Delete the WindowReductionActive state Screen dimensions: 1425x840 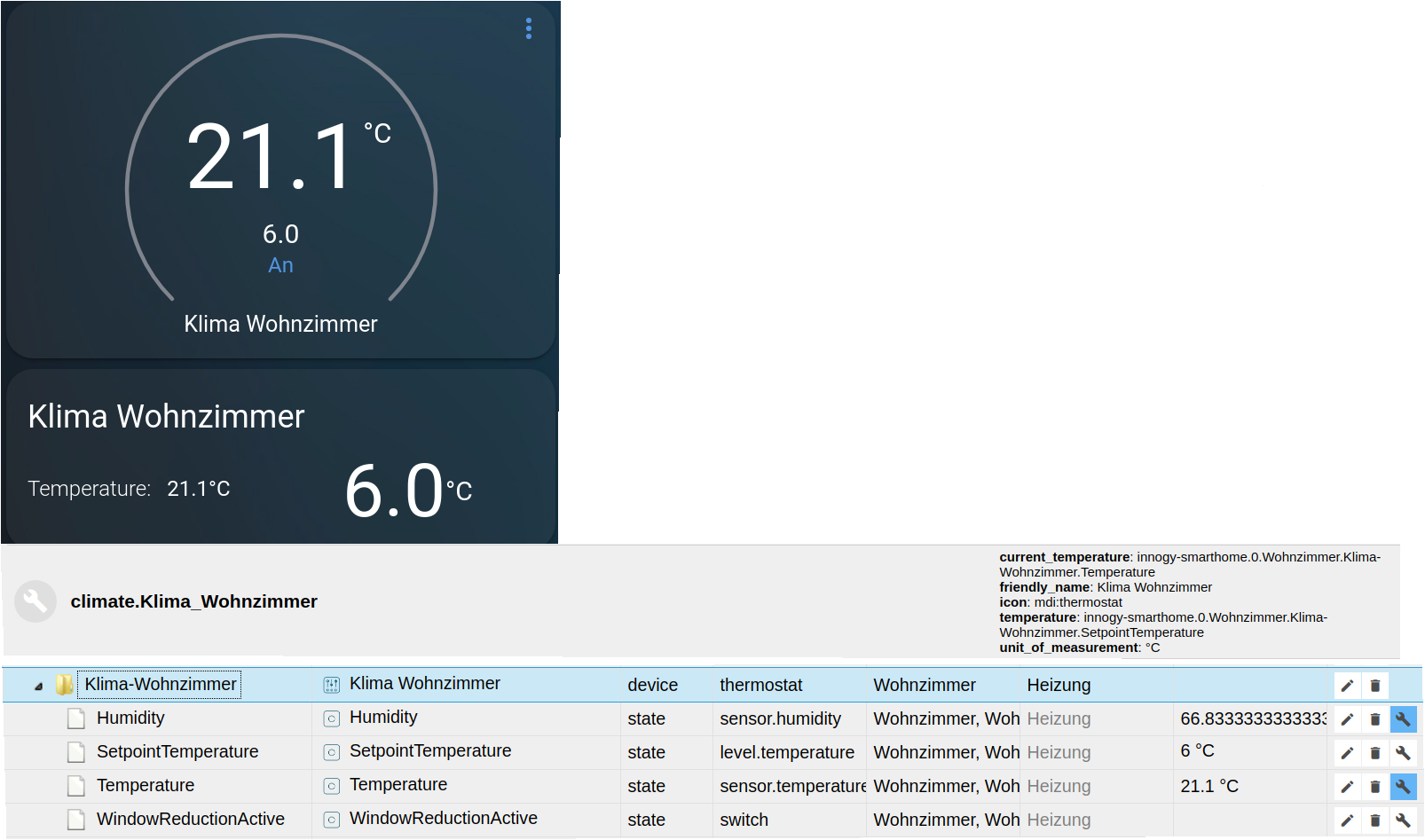(x=1375, y=820)
